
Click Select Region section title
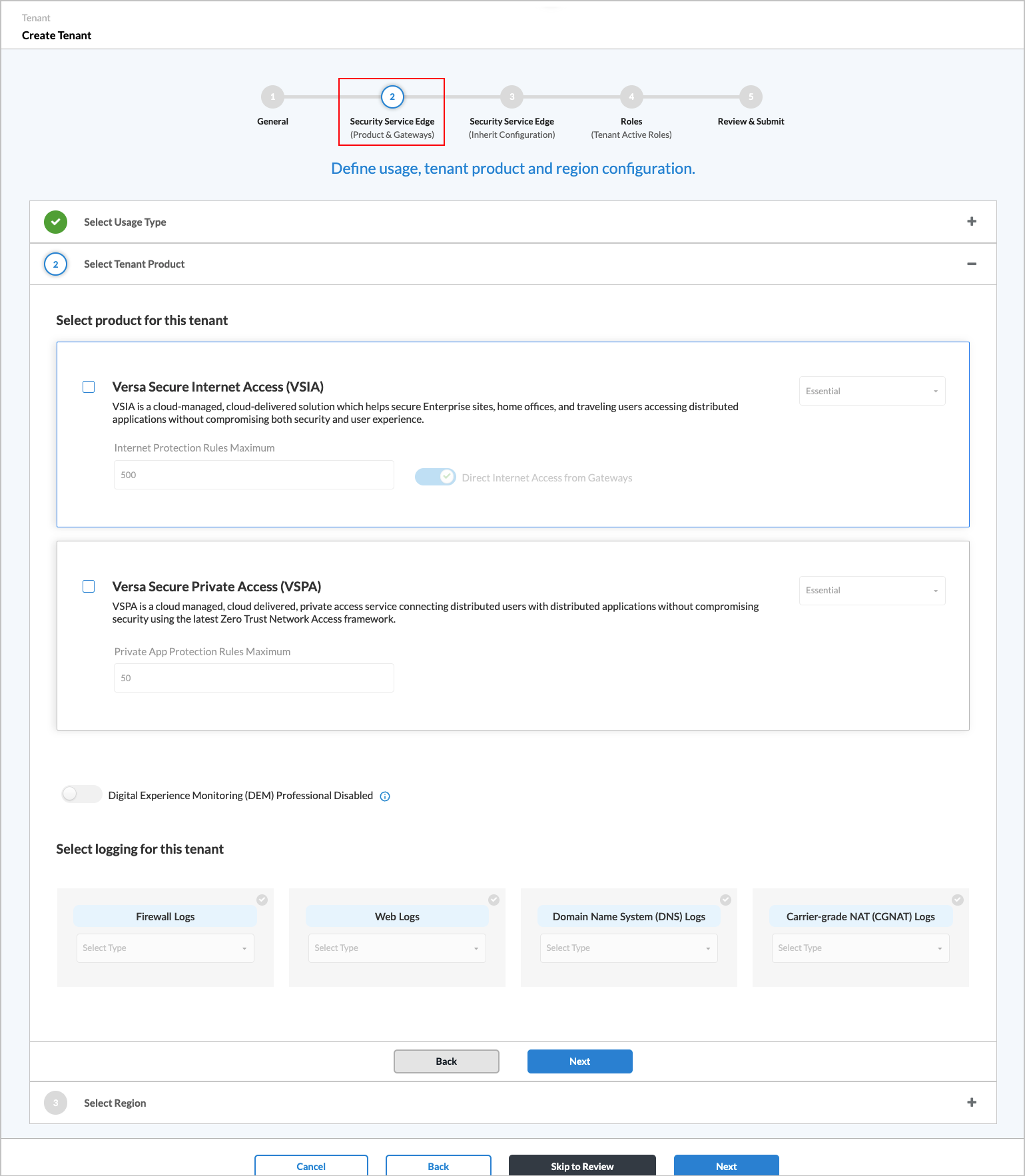[115, 1103]
